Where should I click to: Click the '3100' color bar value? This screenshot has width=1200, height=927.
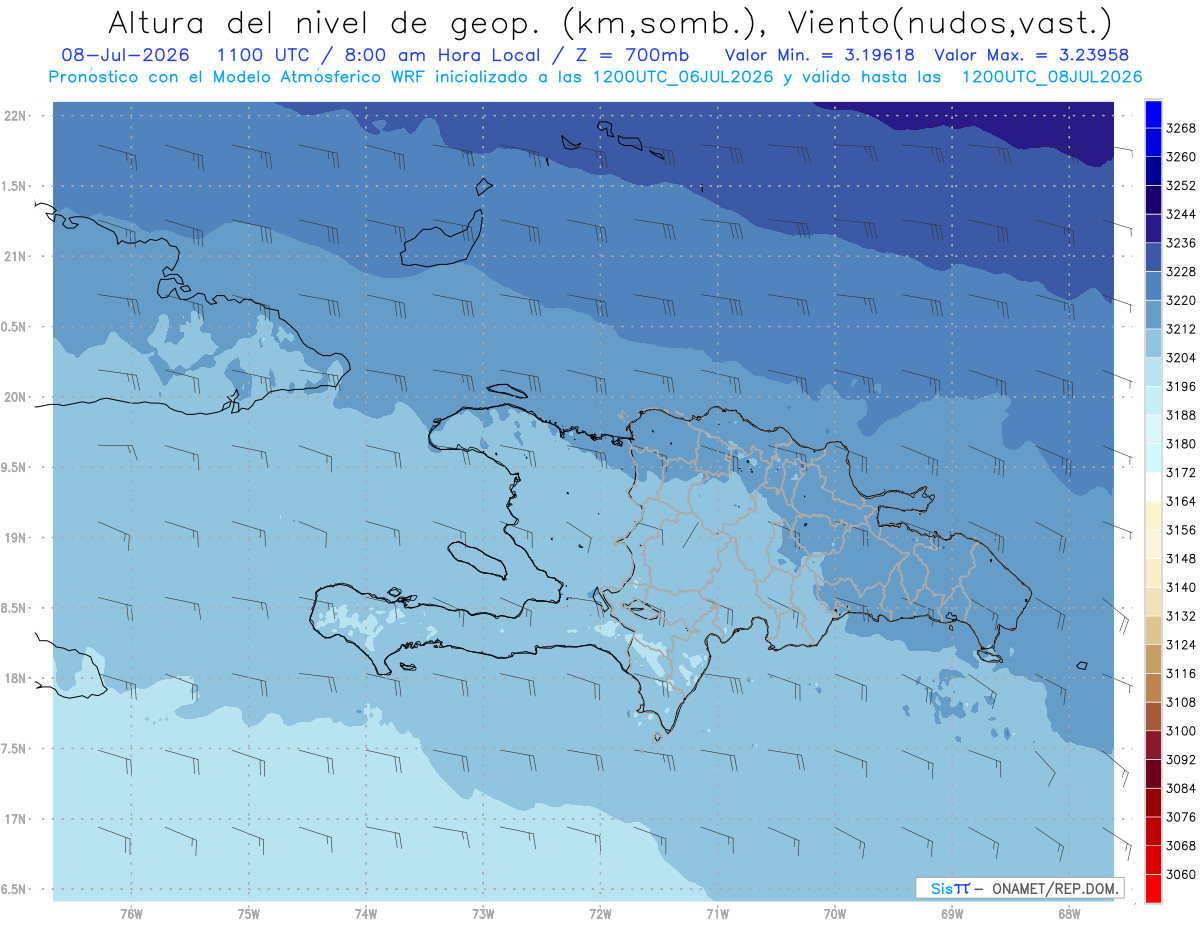coord(1181,731)
